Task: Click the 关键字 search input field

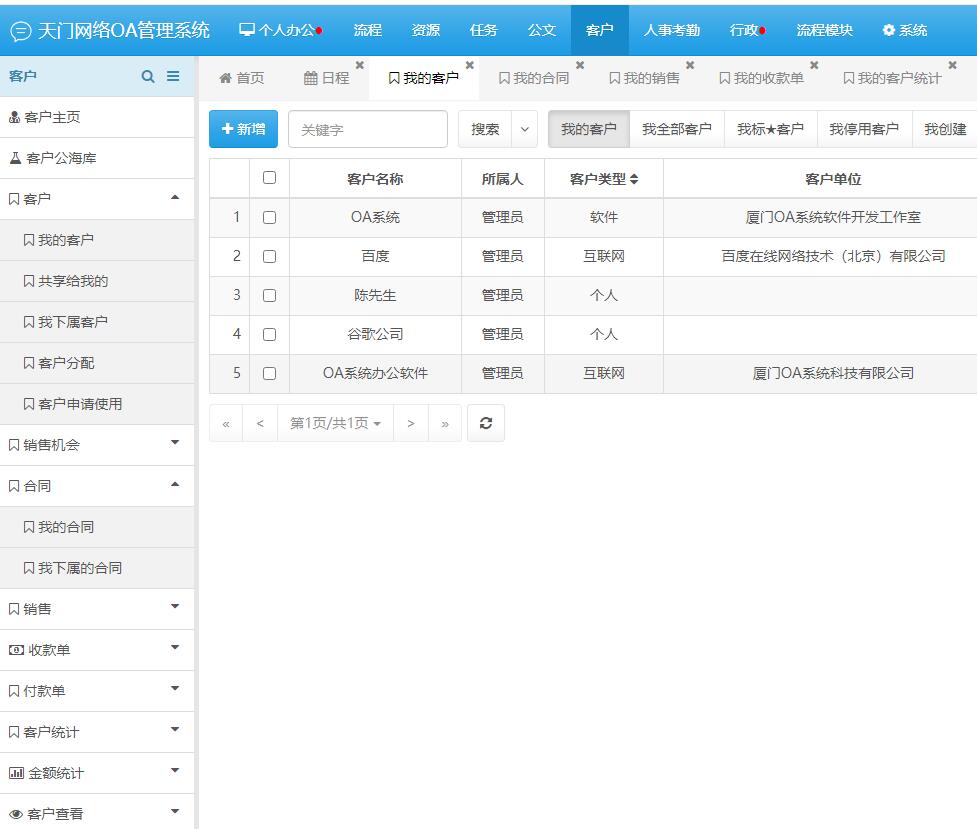Action: coord(367,129)
